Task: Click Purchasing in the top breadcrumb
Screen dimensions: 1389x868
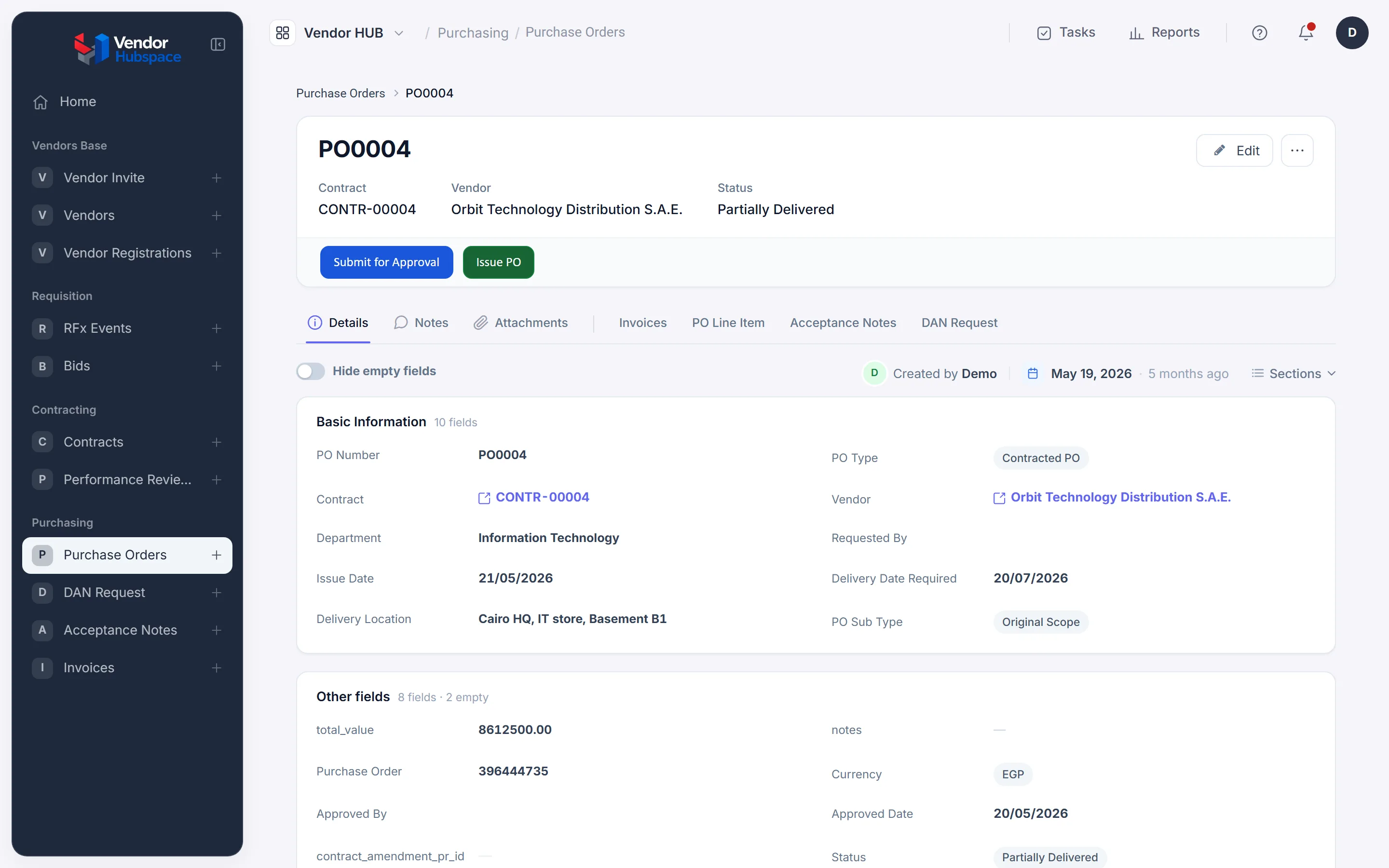Action: (473, 33)
